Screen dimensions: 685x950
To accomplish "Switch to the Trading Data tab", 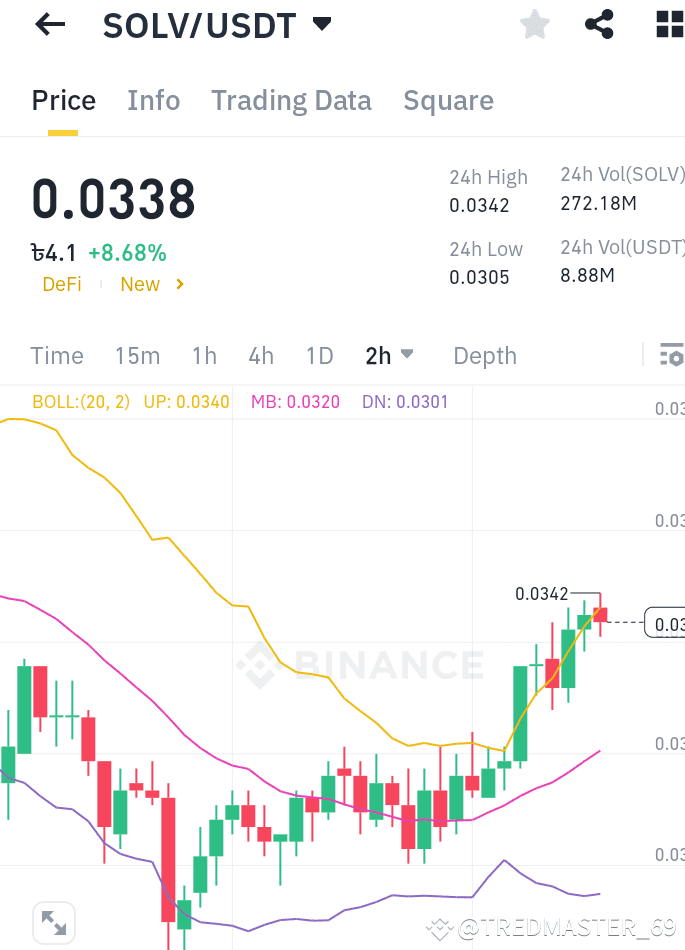I will tap(291, 100).
